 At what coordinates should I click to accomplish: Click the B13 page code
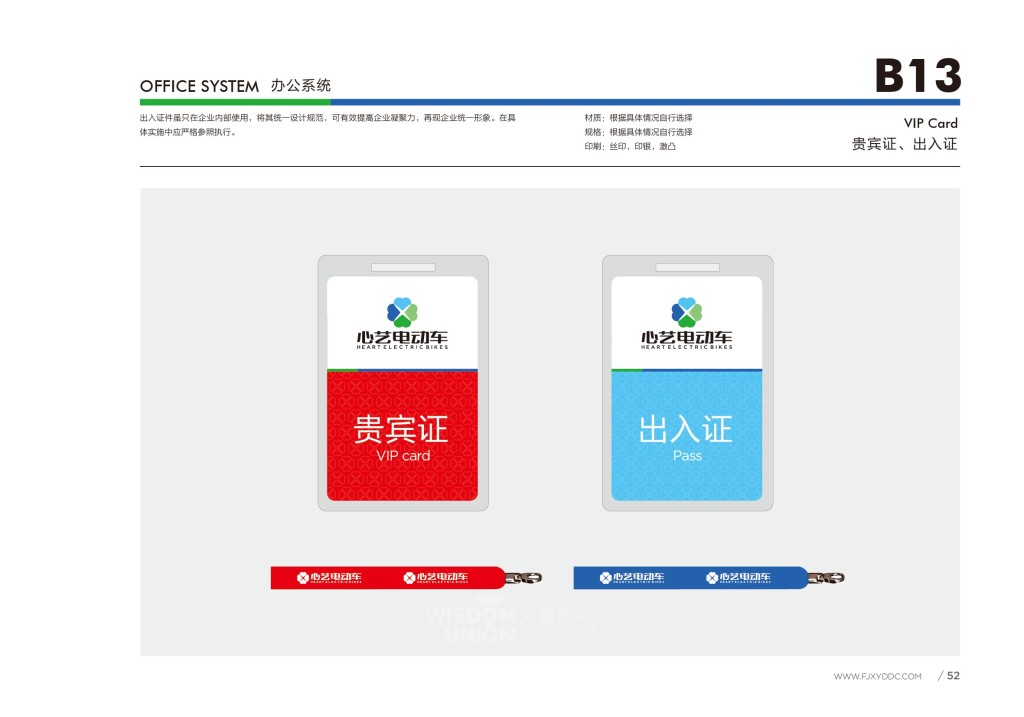pos(917,76)
